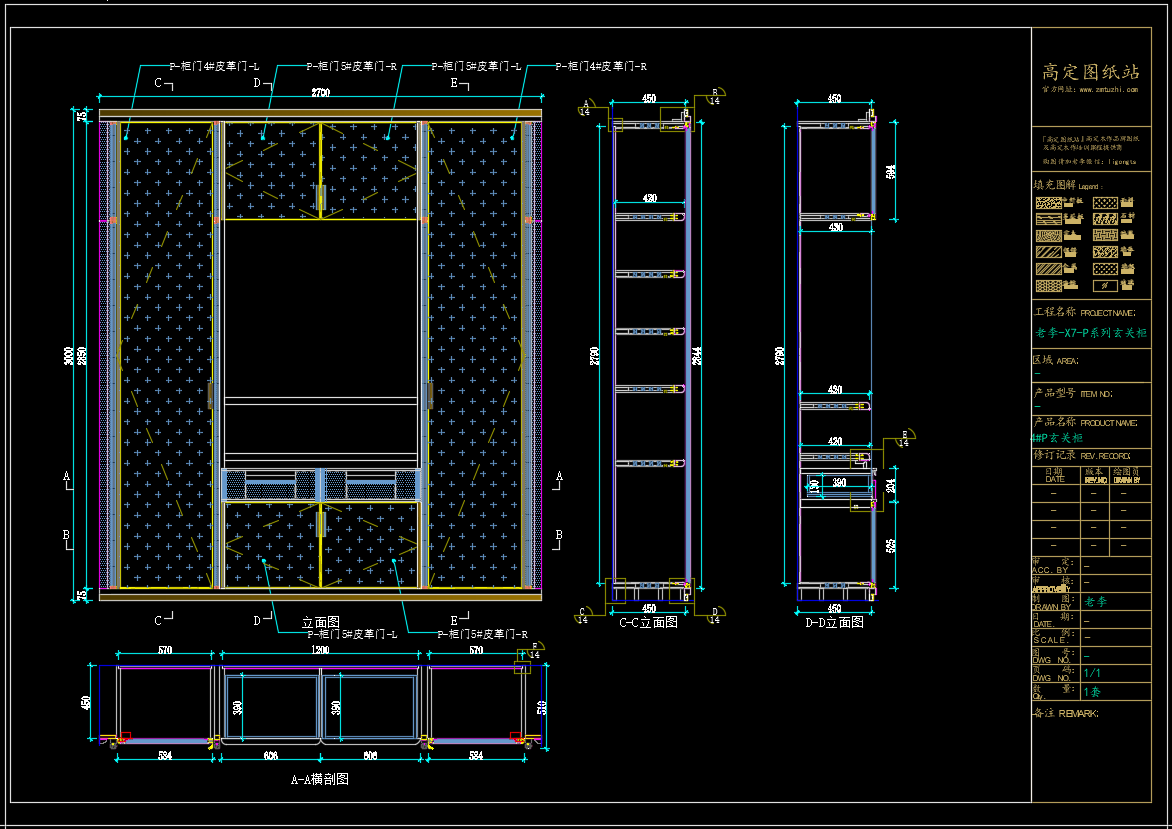Select the P-柜门4#皮革门-R door label
Image resolution: width=1172 pixels, height=829 pixels.
601,66
